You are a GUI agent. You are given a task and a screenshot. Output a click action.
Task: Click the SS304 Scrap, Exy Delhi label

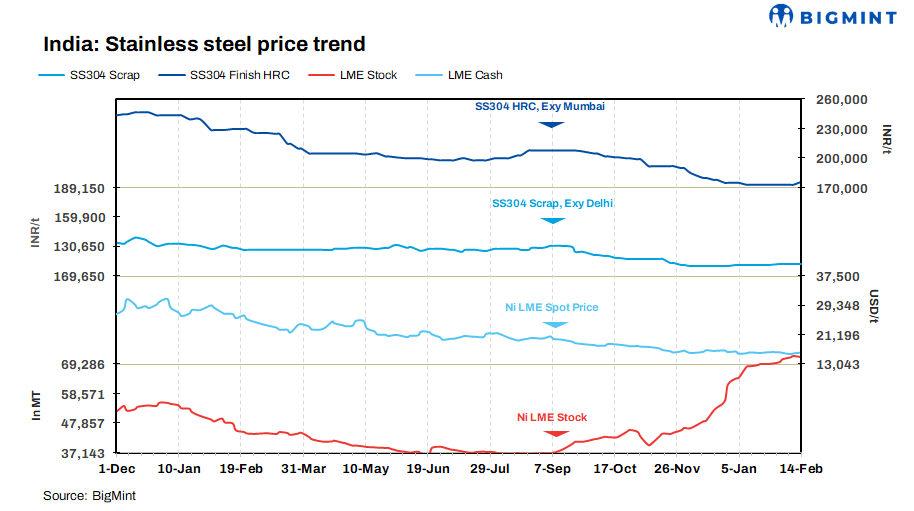tap(552, 203)
